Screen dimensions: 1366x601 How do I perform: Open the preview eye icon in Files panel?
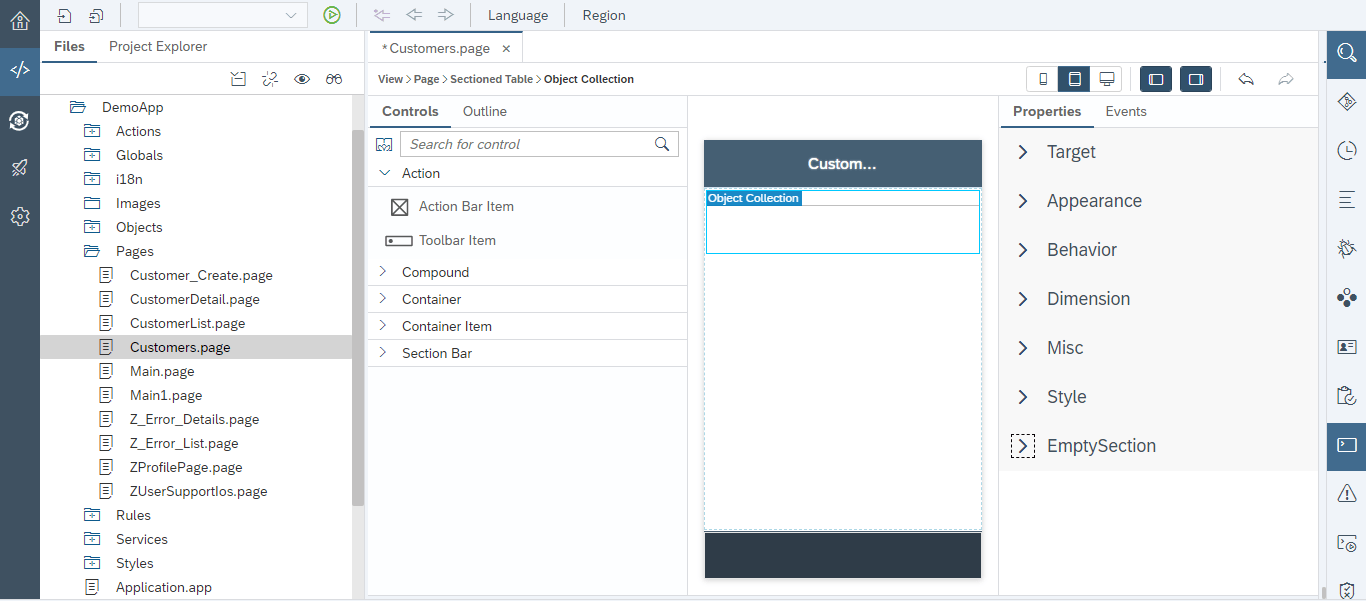click(302, 79)
